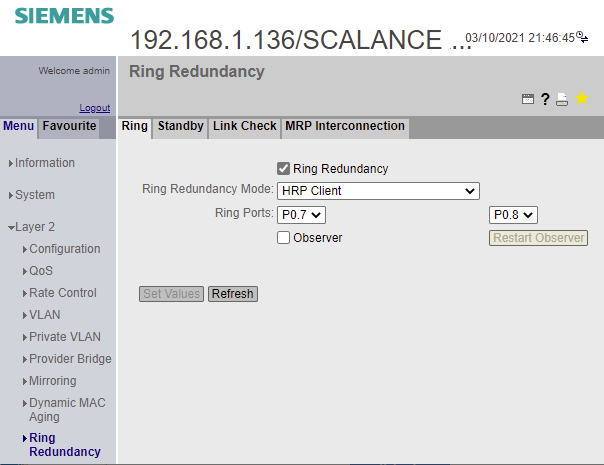Click the Logout link
This screenshot has height=465, width=604.
point(95,108)
